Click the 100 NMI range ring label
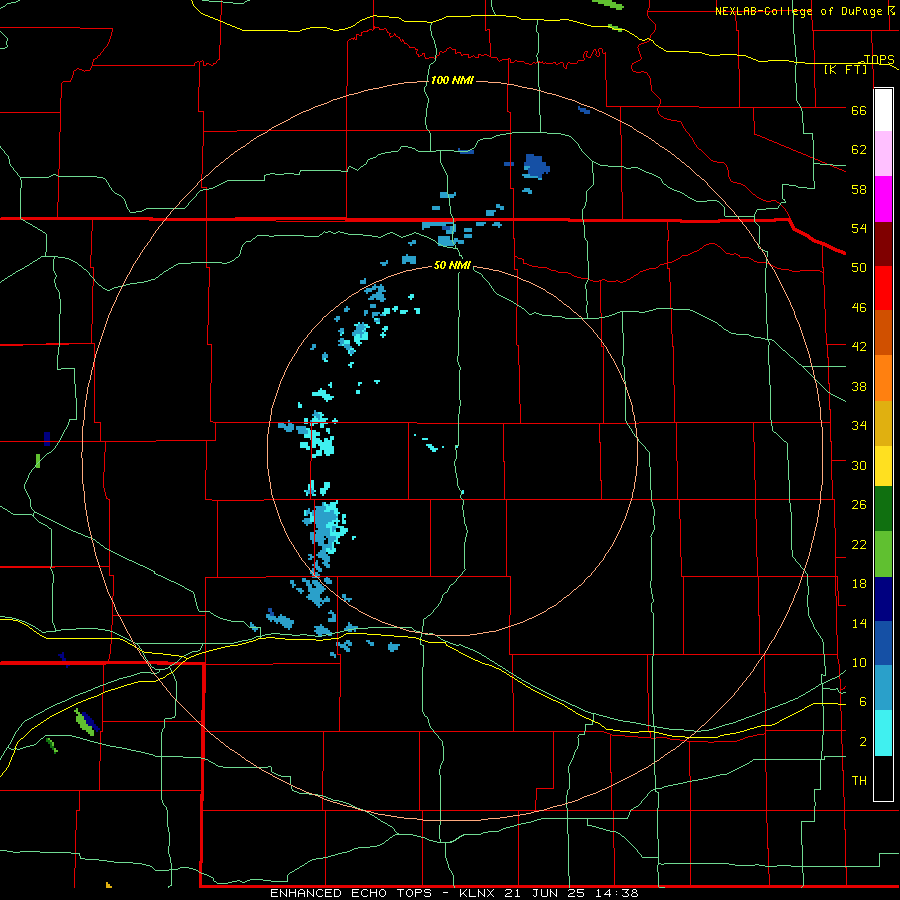This screenshot has width=900, height=900. [x=452, y=80]
